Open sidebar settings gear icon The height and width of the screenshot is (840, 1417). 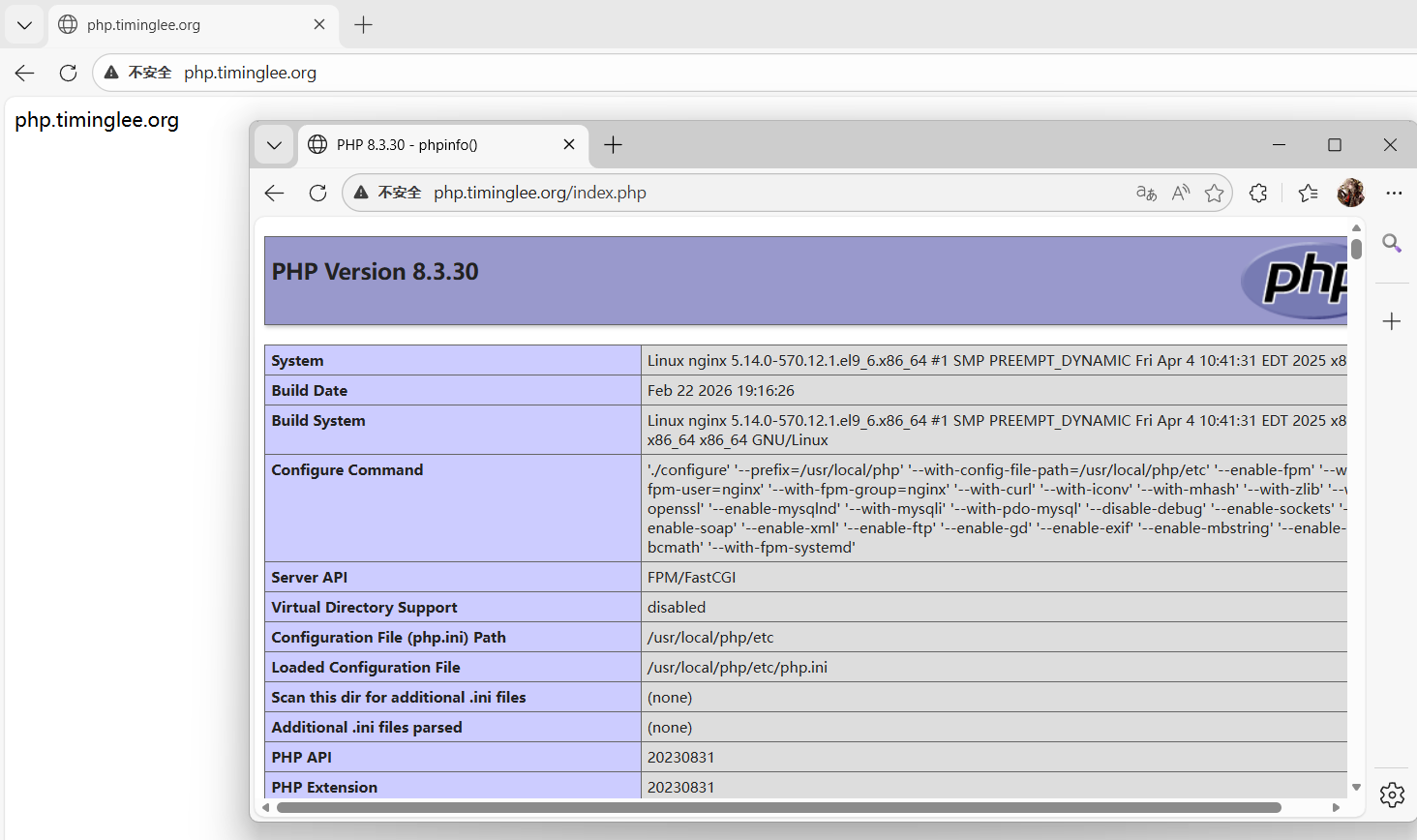click(x=1392, y=795)
